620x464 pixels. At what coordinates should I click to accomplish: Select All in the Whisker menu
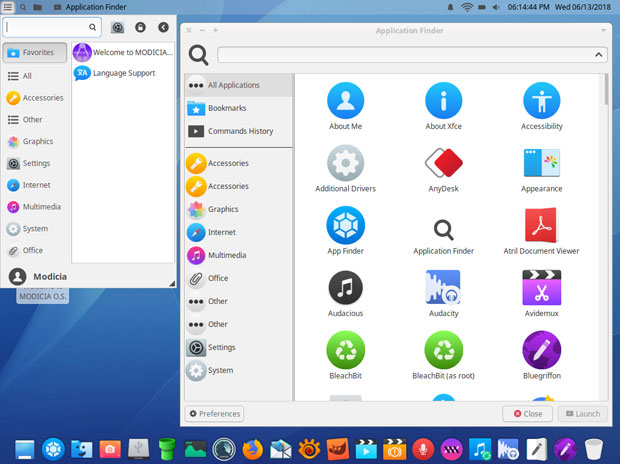coord(35,76)
